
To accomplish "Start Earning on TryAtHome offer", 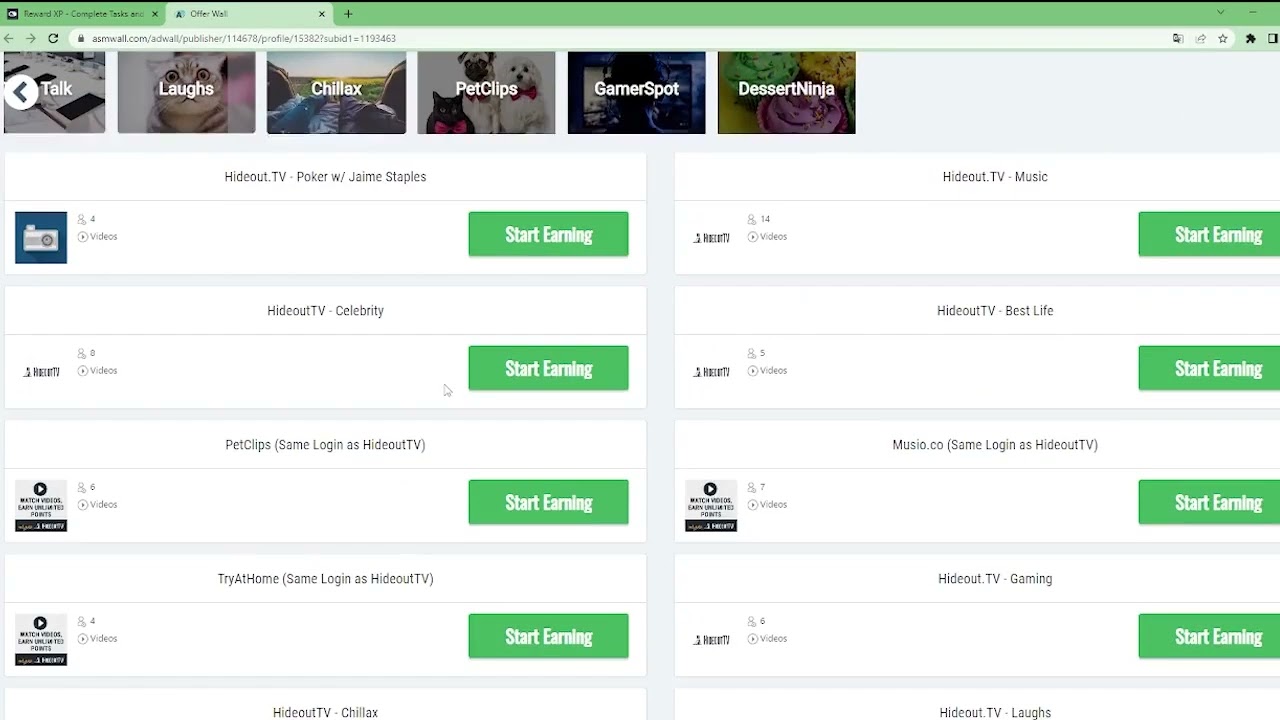I will click(x=548, y=636).
